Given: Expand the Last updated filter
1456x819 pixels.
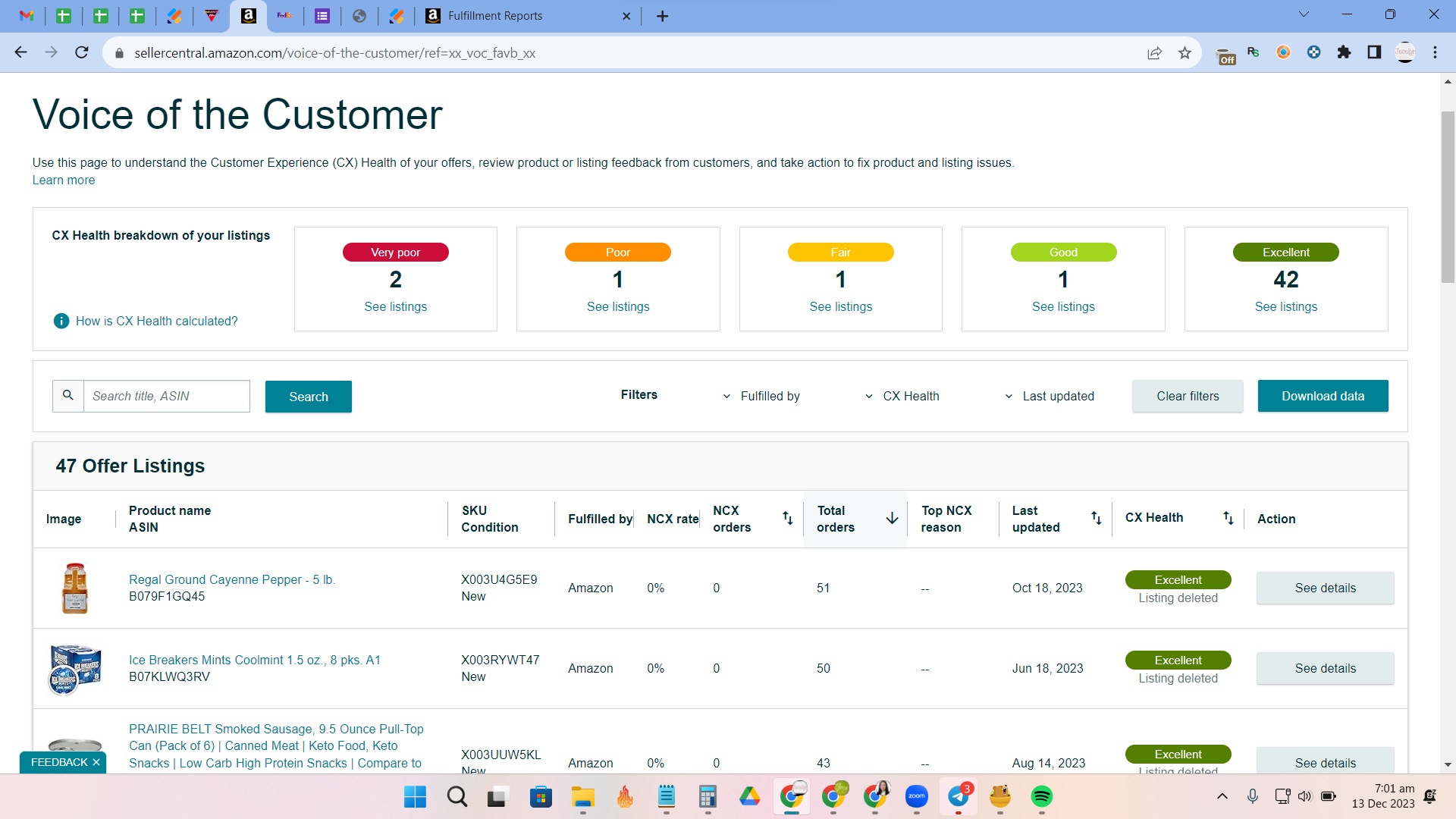Looking at the screenshot, I should (1050, 396).
